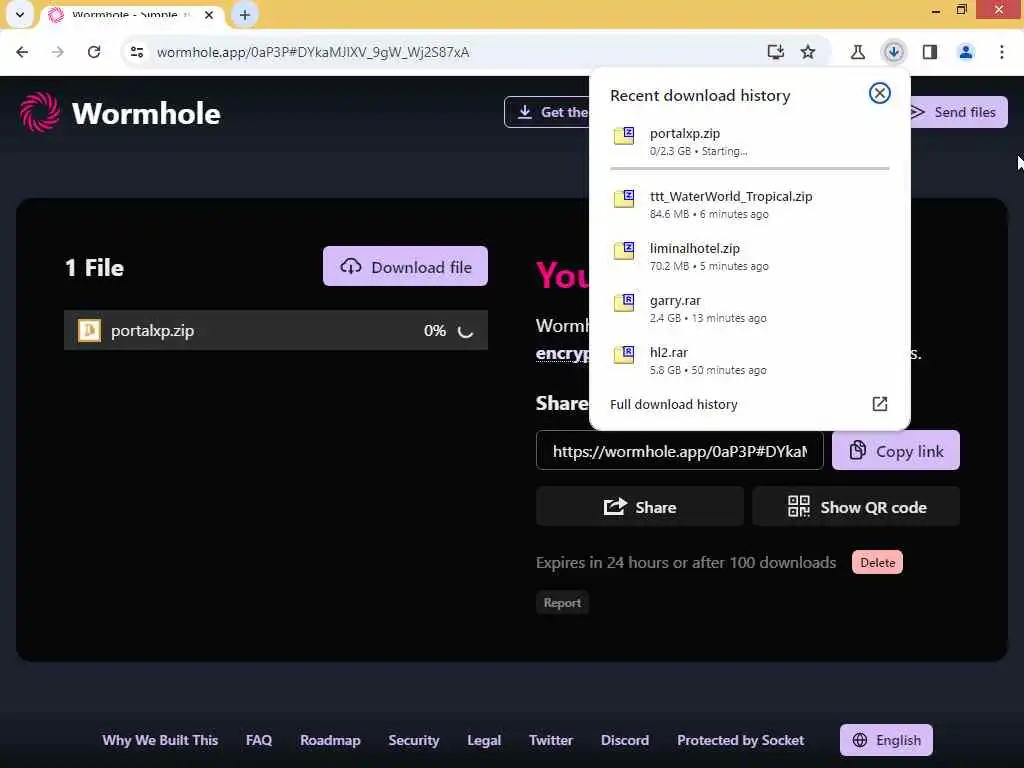The width and height of the screenshot is (1024, 768).
Task: Click the Wormhole swirl logo
Action: pyautogui.click(x=39, y=112)
